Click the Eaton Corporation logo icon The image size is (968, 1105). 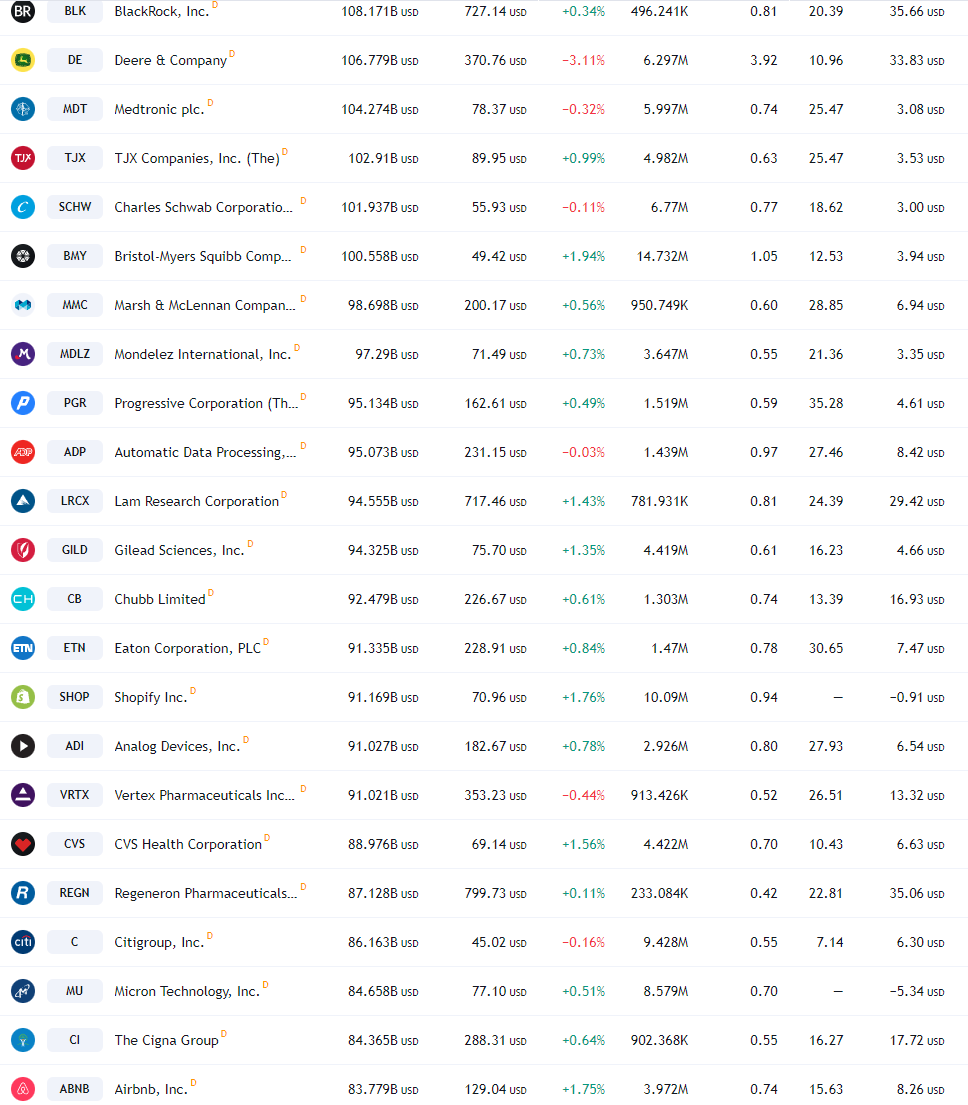(23, 648)
